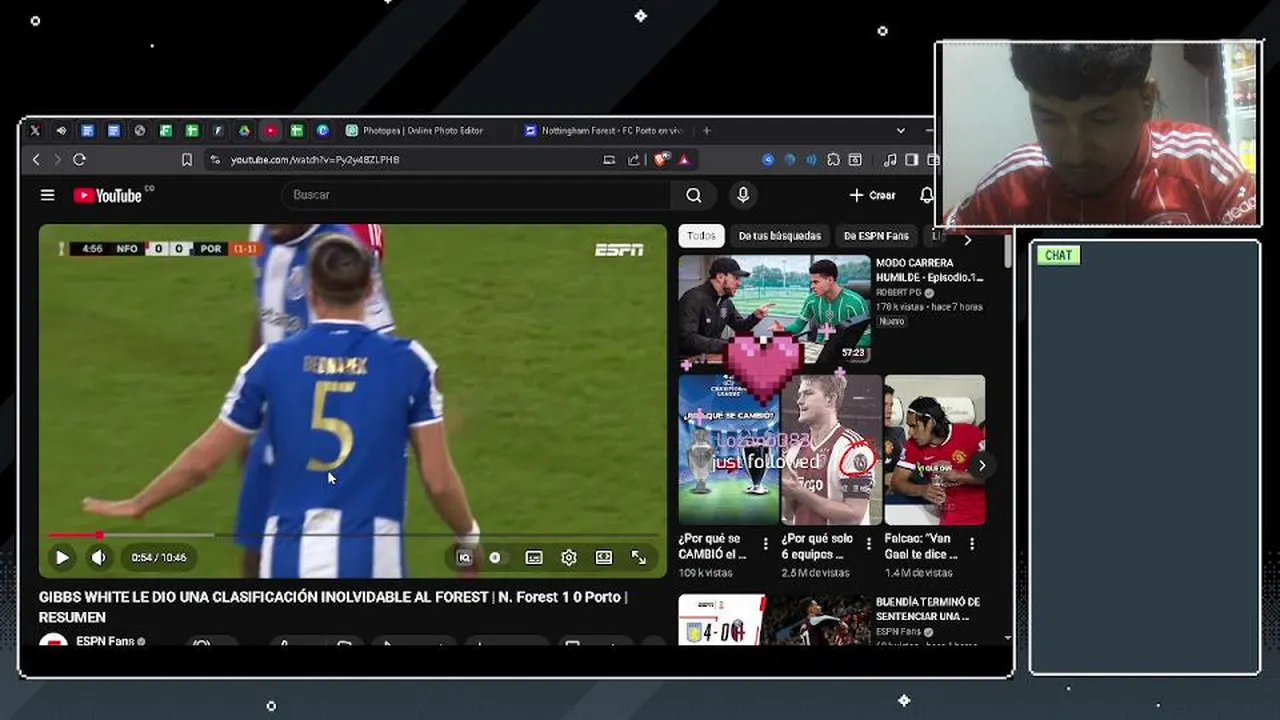1280x720 pixels.
Task: Click the green CHAT label
Action: tap(1058, 255)
